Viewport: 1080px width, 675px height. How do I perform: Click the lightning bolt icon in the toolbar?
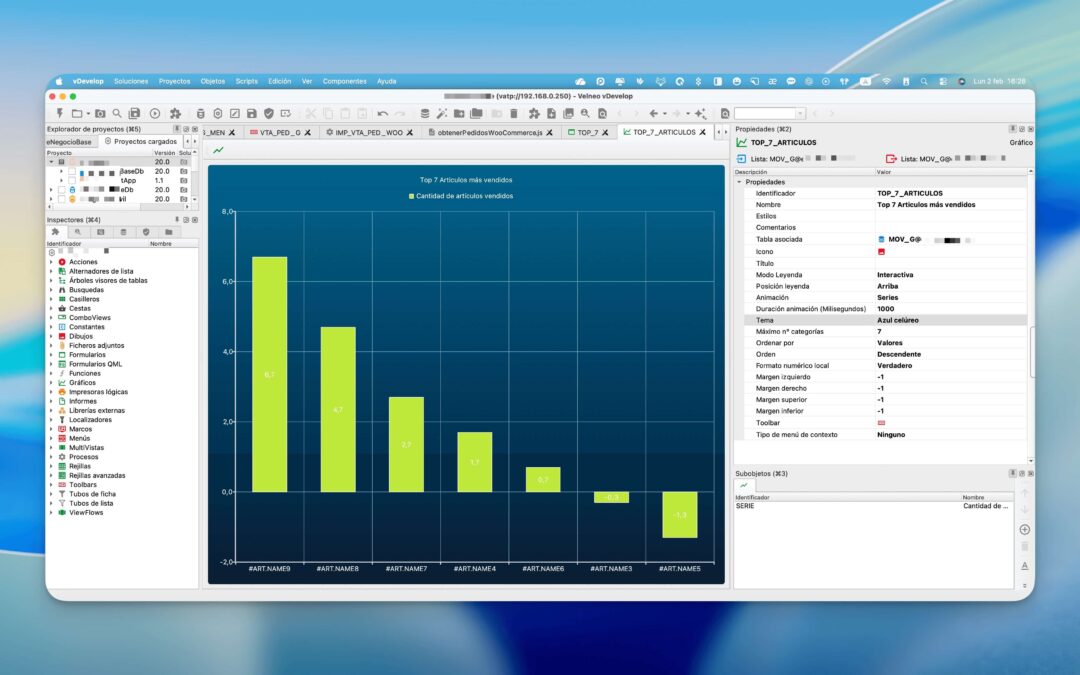[x=60, y=113]
